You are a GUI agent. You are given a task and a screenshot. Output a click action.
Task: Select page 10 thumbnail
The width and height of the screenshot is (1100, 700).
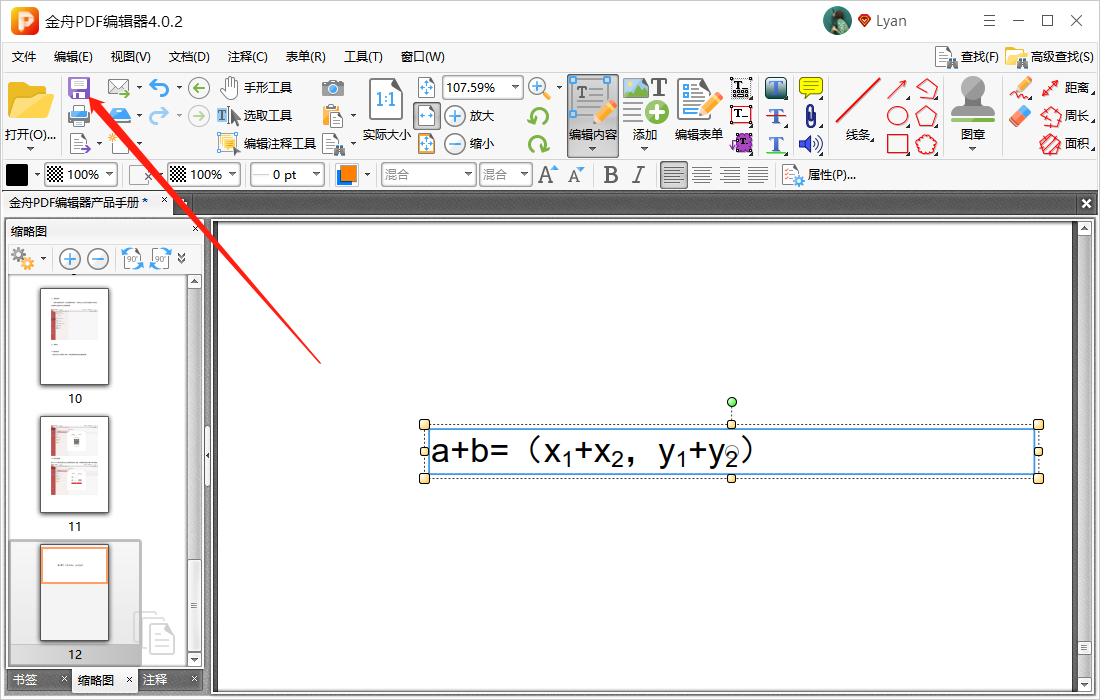[x=74, y=337]
